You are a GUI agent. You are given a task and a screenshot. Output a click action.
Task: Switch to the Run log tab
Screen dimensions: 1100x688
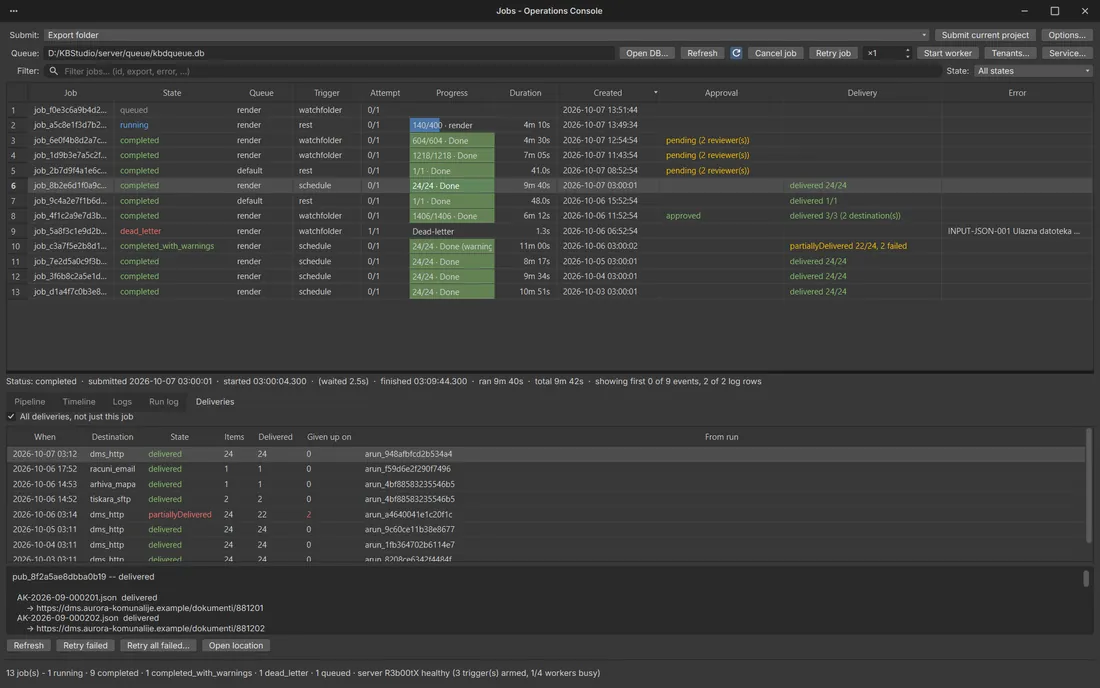click(x=163, y=402)
